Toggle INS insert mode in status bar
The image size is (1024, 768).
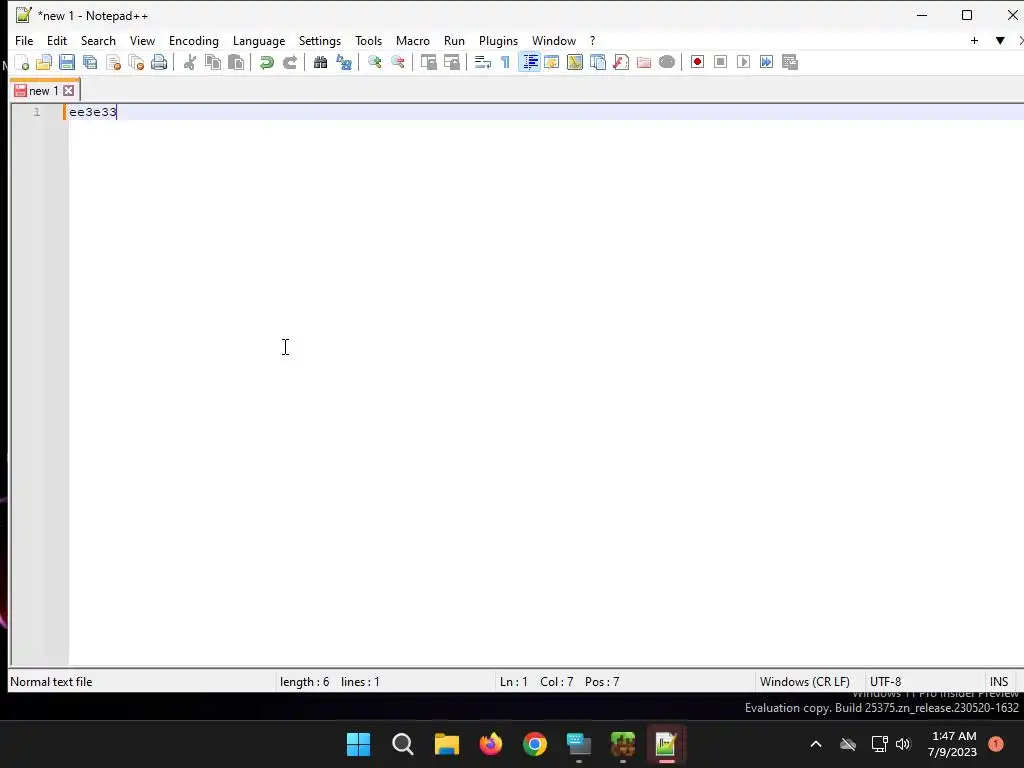pos(999,682)
